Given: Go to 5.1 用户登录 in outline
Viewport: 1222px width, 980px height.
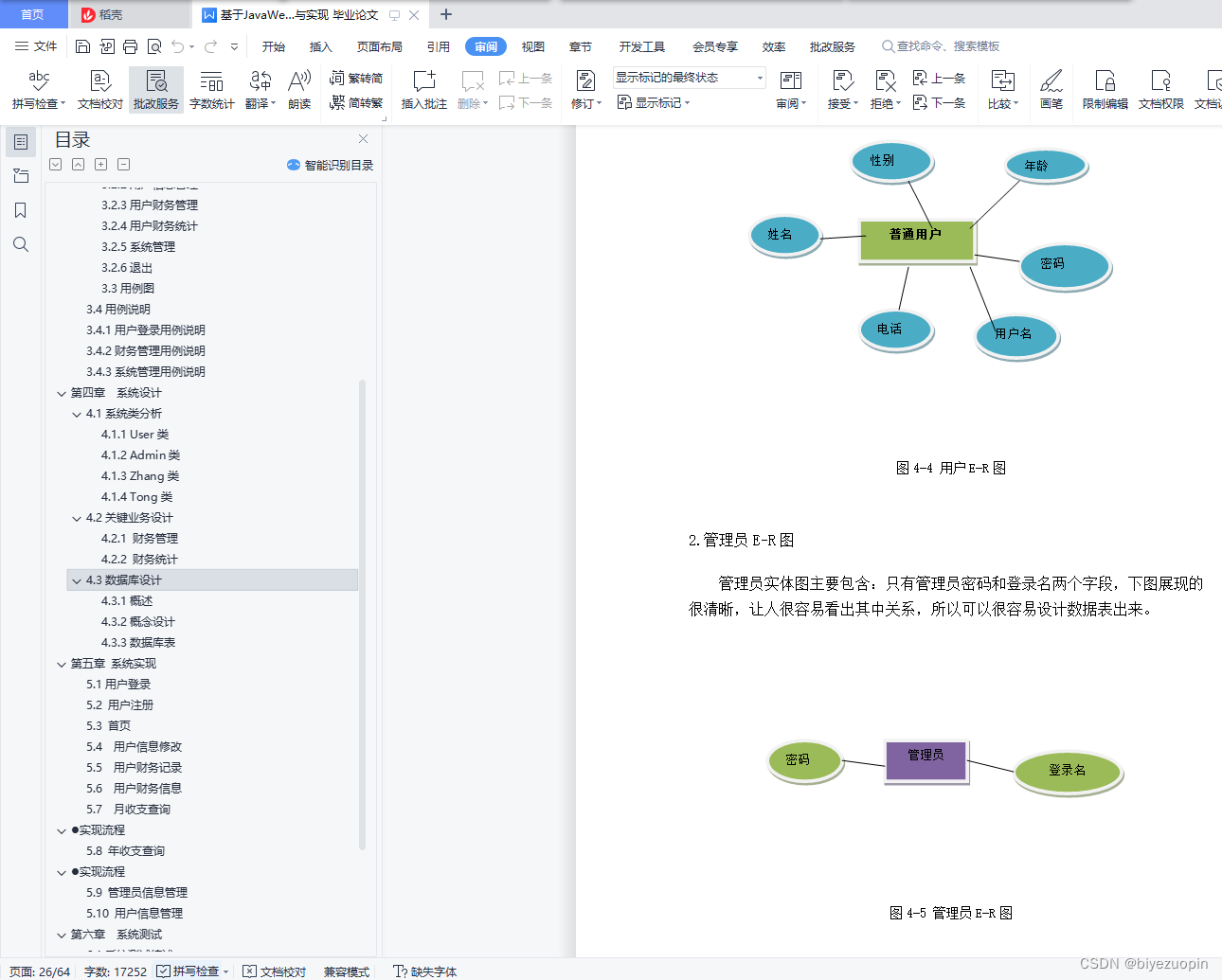Looking at the screenshot, I should click(x=118, y=685).
